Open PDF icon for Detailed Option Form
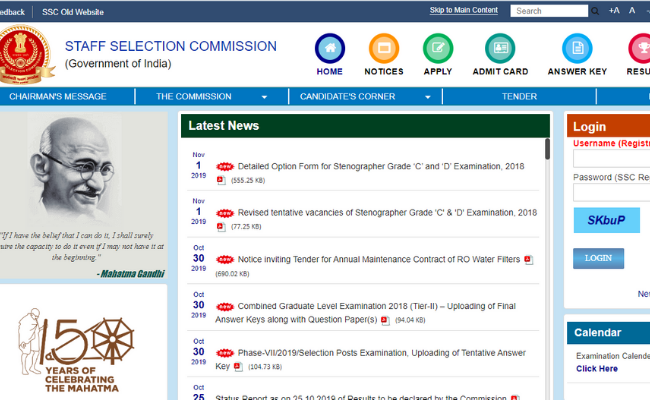 click(x=221, y=181)
